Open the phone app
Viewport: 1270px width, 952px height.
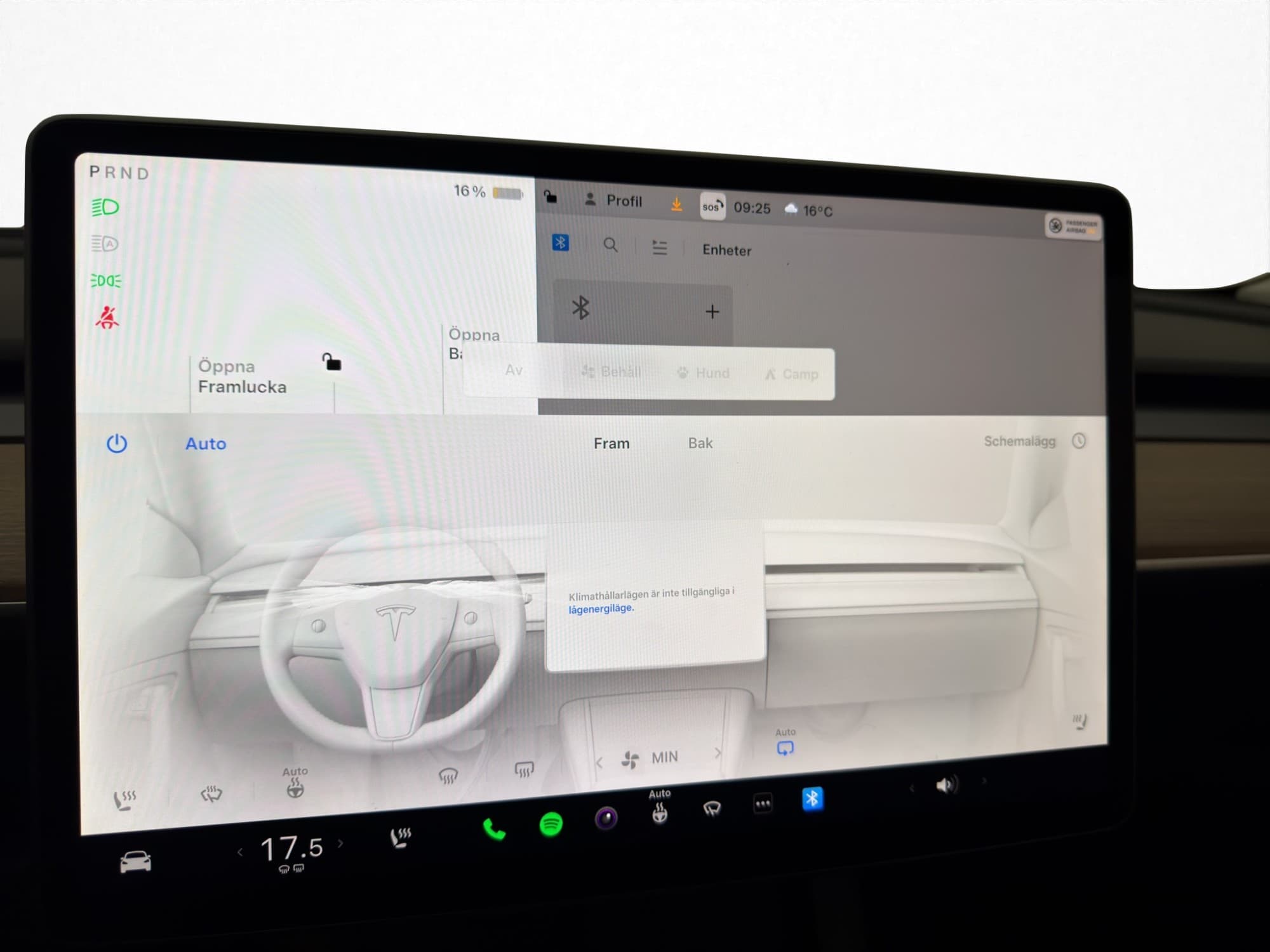pyautogui.click(x=494, y=829)
